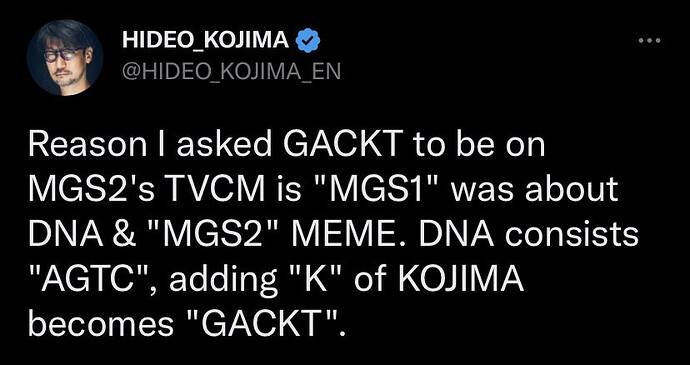Click the word "consists" in the tweet
690x365 pixels.
[x=571, y=235]
